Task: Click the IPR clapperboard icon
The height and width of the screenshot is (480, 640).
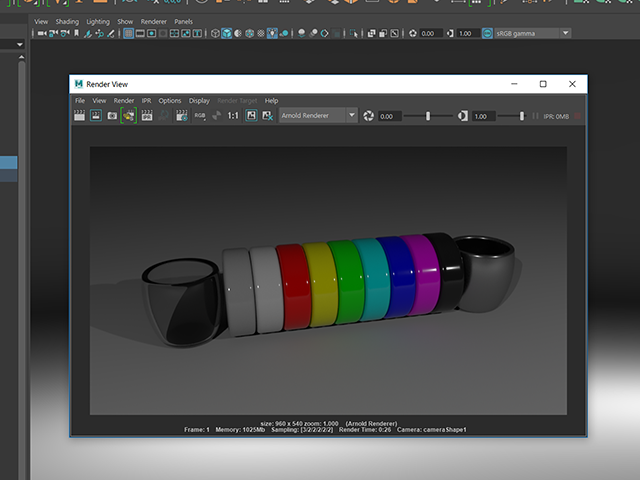Action: coord(147,116)
